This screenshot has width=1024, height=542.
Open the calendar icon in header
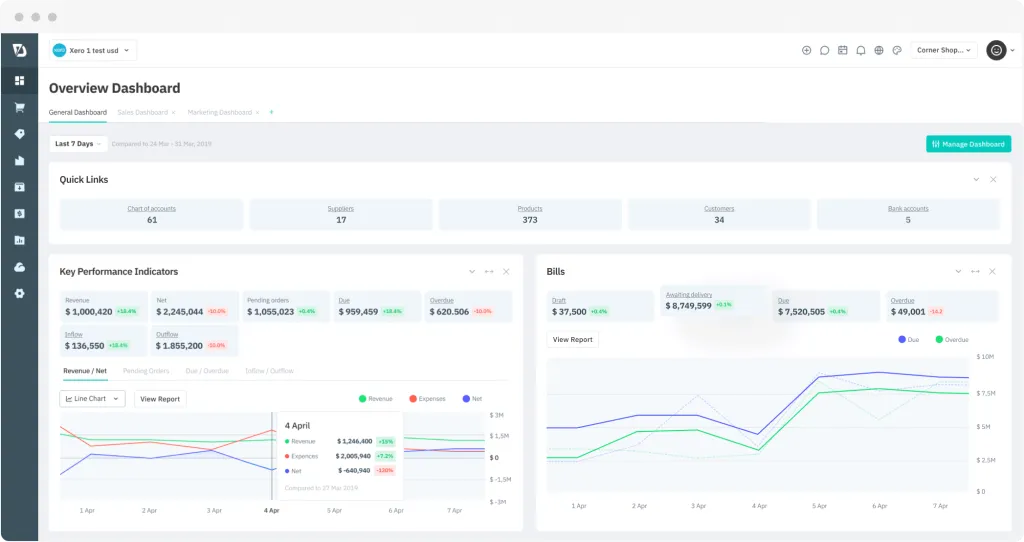tap(843, 50)
